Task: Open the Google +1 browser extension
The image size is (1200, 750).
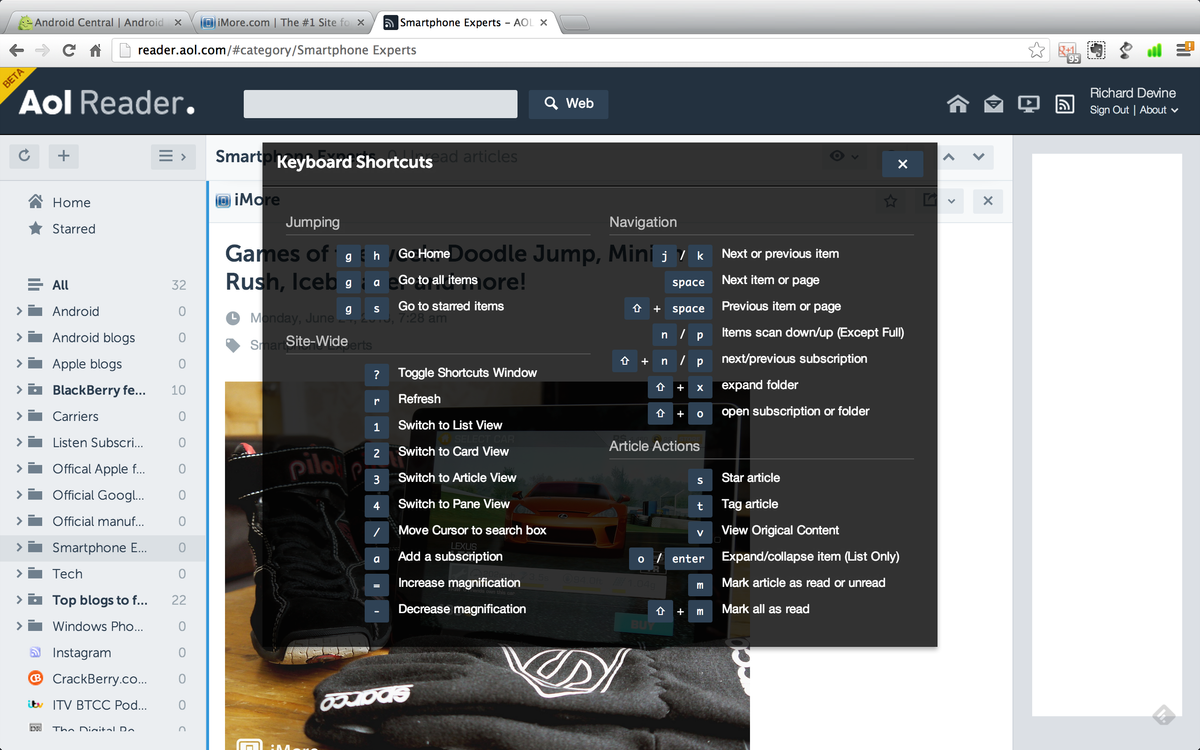Action: [1066, 49]
